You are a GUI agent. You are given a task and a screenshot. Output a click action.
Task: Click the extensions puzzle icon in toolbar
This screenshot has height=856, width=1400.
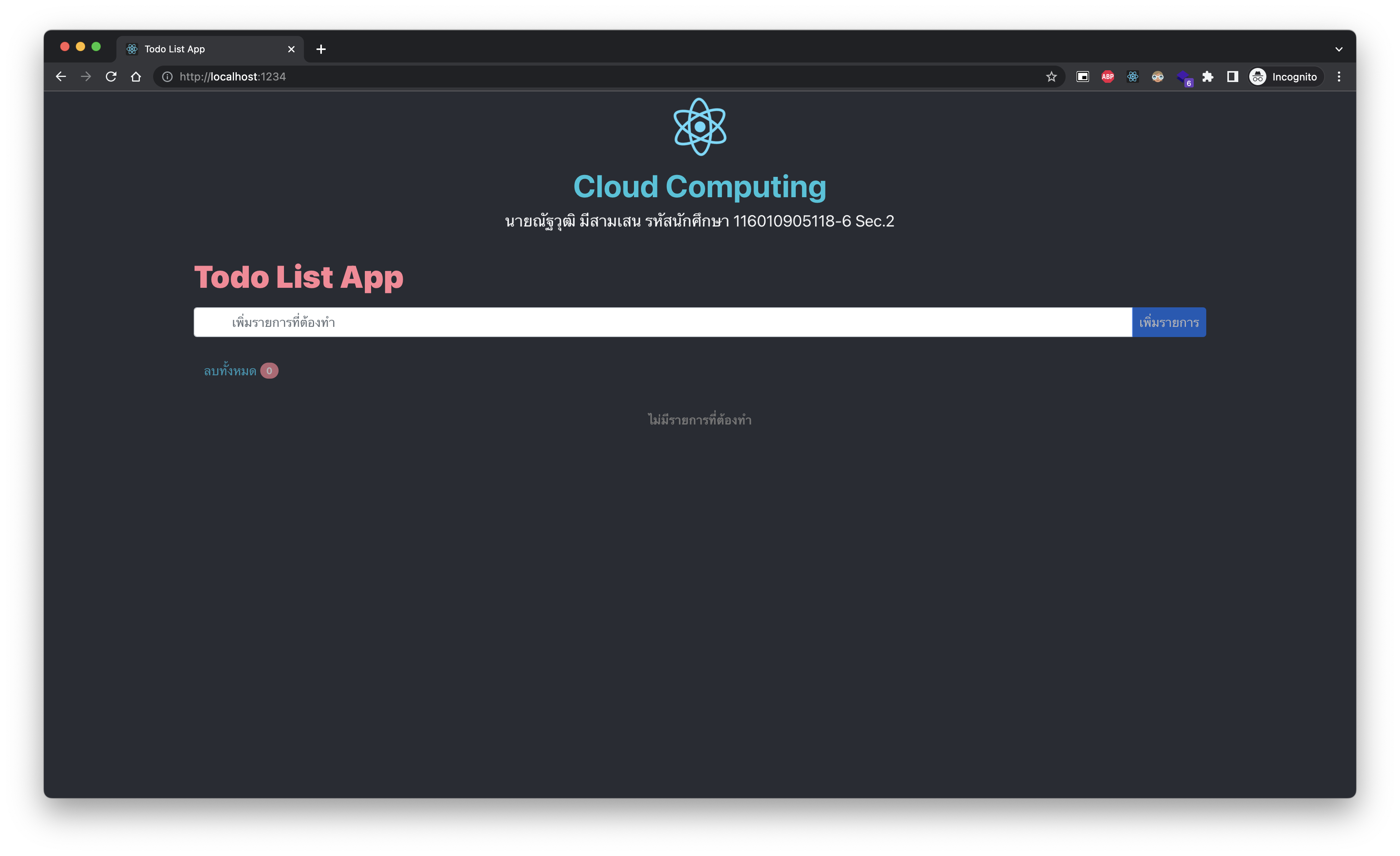(1208, 76)
